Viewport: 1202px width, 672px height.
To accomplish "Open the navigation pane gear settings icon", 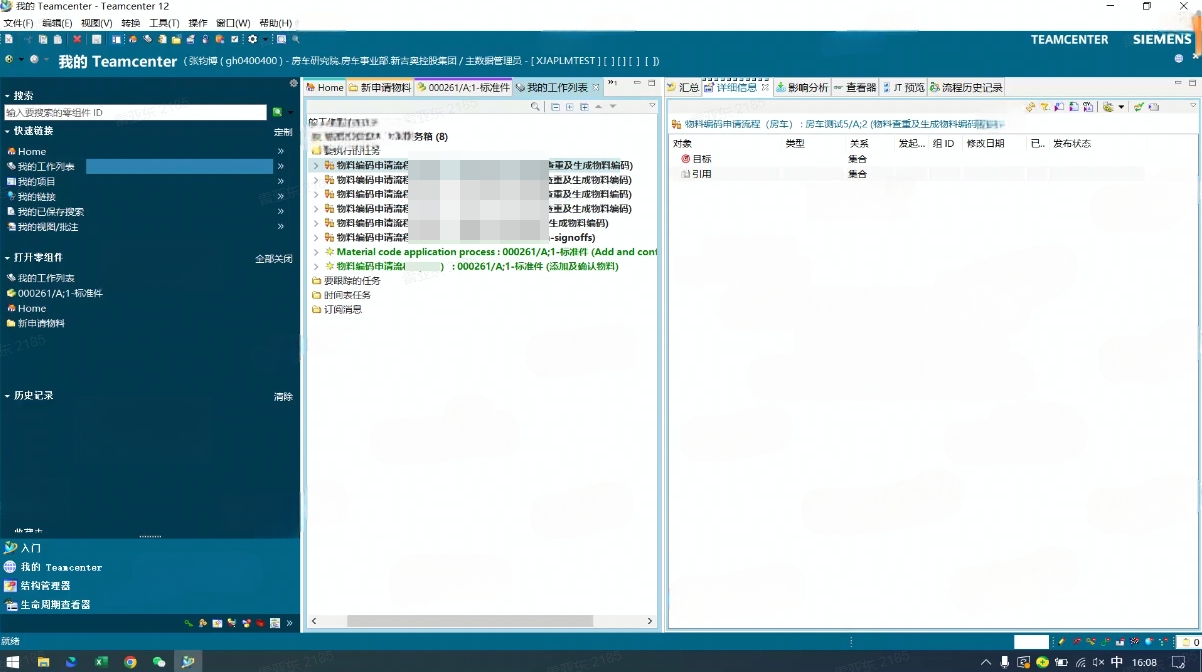I will pos(293,84).
